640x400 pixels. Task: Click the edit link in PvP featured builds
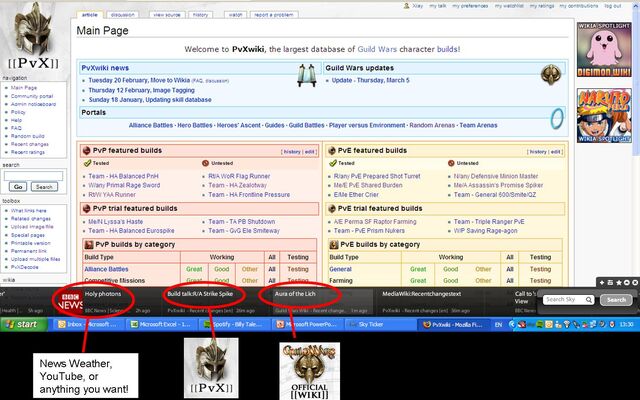pyautogui.click(x=309, y=152)
